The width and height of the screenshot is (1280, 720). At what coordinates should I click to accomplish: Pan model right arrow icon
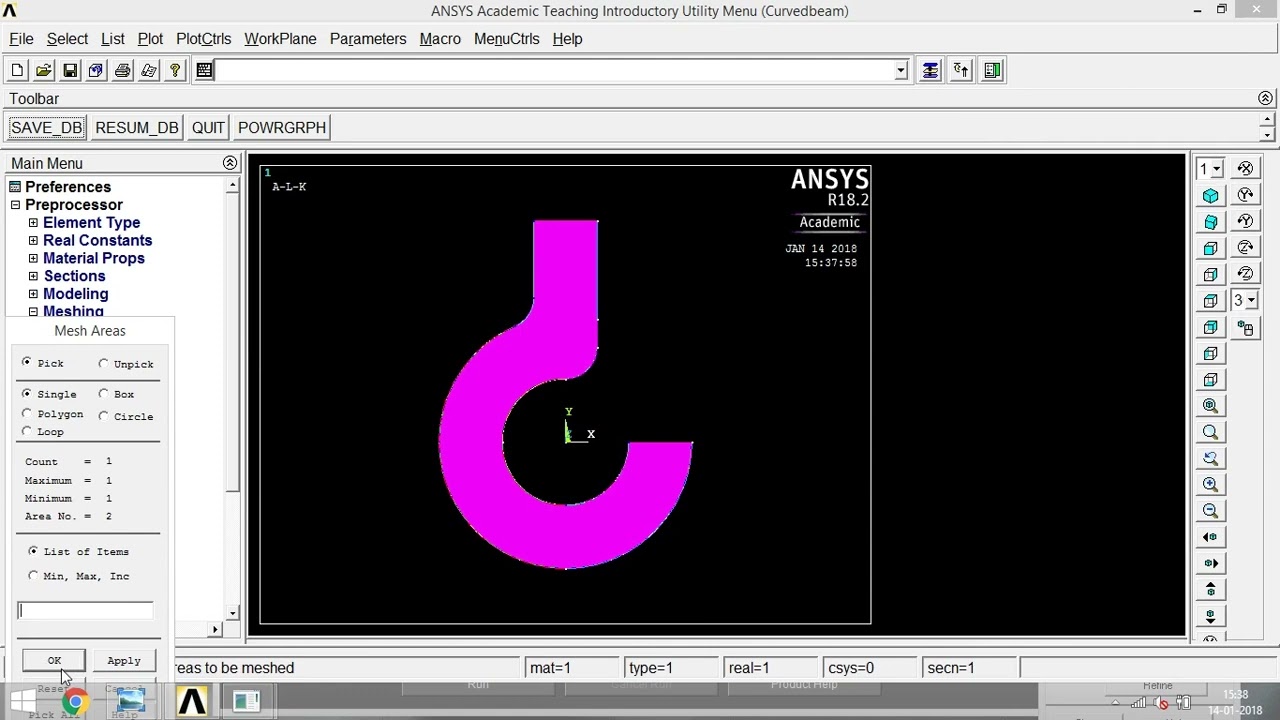(x=1211, y=563)
